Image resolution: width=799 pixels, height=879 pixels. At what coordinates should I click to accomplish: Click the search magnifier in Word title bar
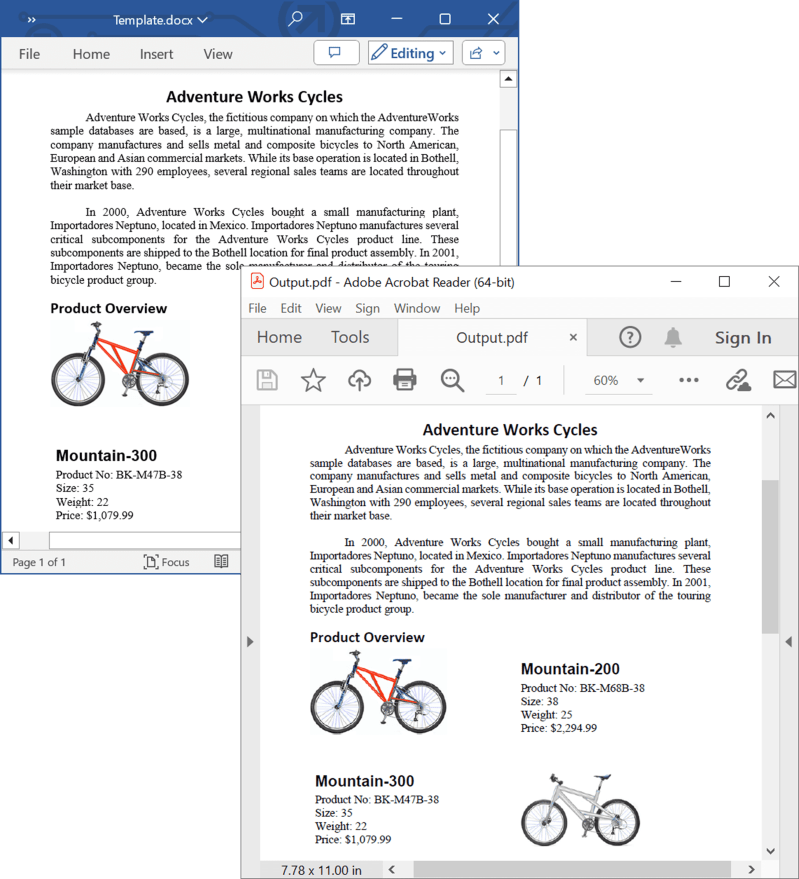point(295,19)
